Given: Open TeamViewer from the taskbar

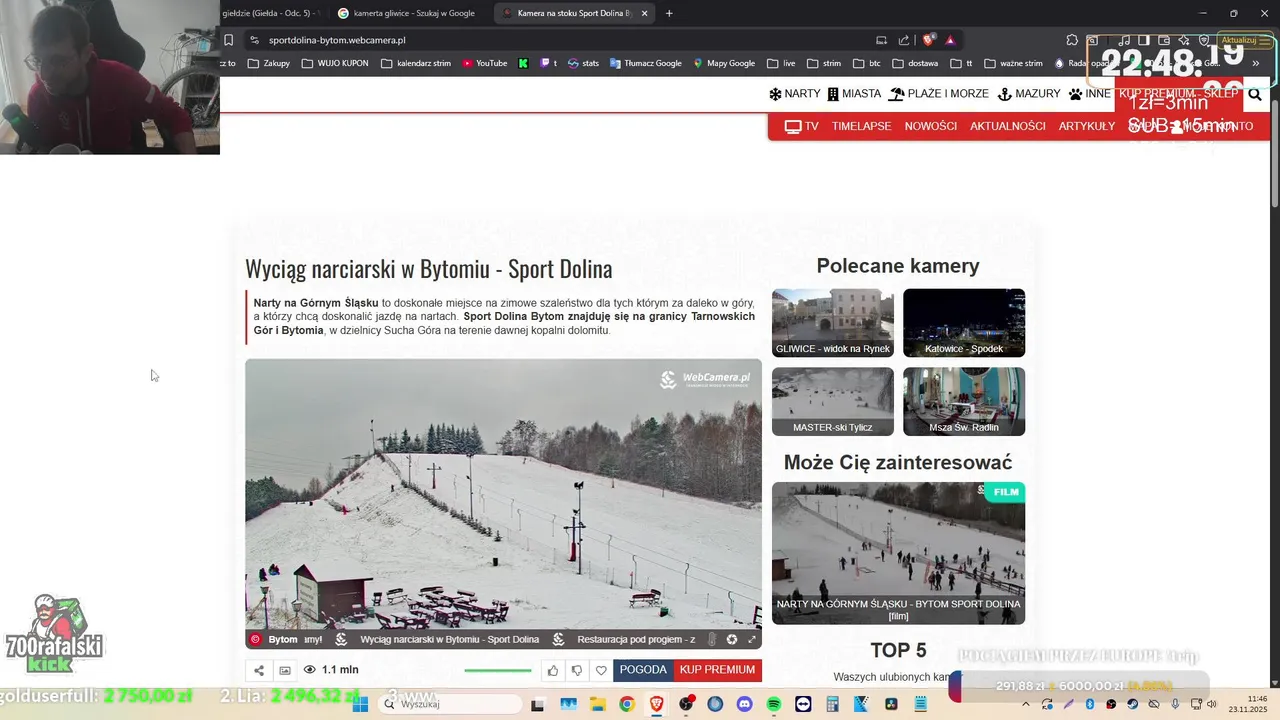Looking at the screenshot, I should point(803,704).
